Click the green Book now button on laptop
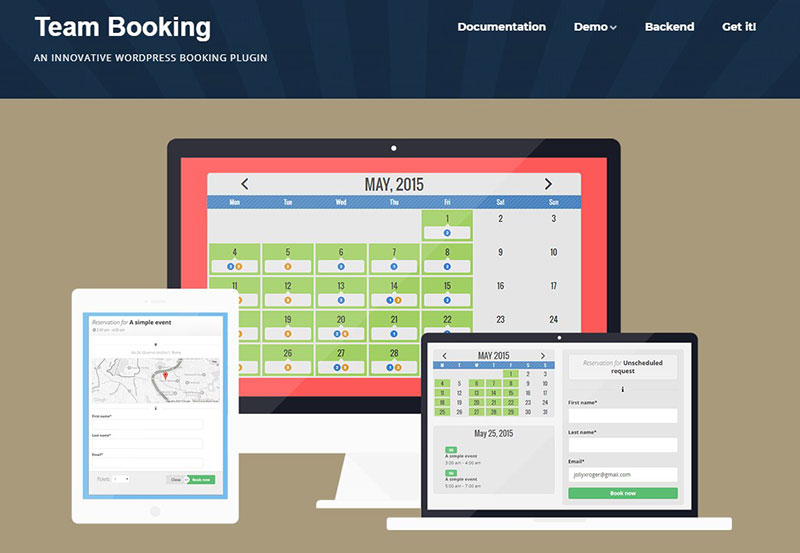 (x=623, y=493)
